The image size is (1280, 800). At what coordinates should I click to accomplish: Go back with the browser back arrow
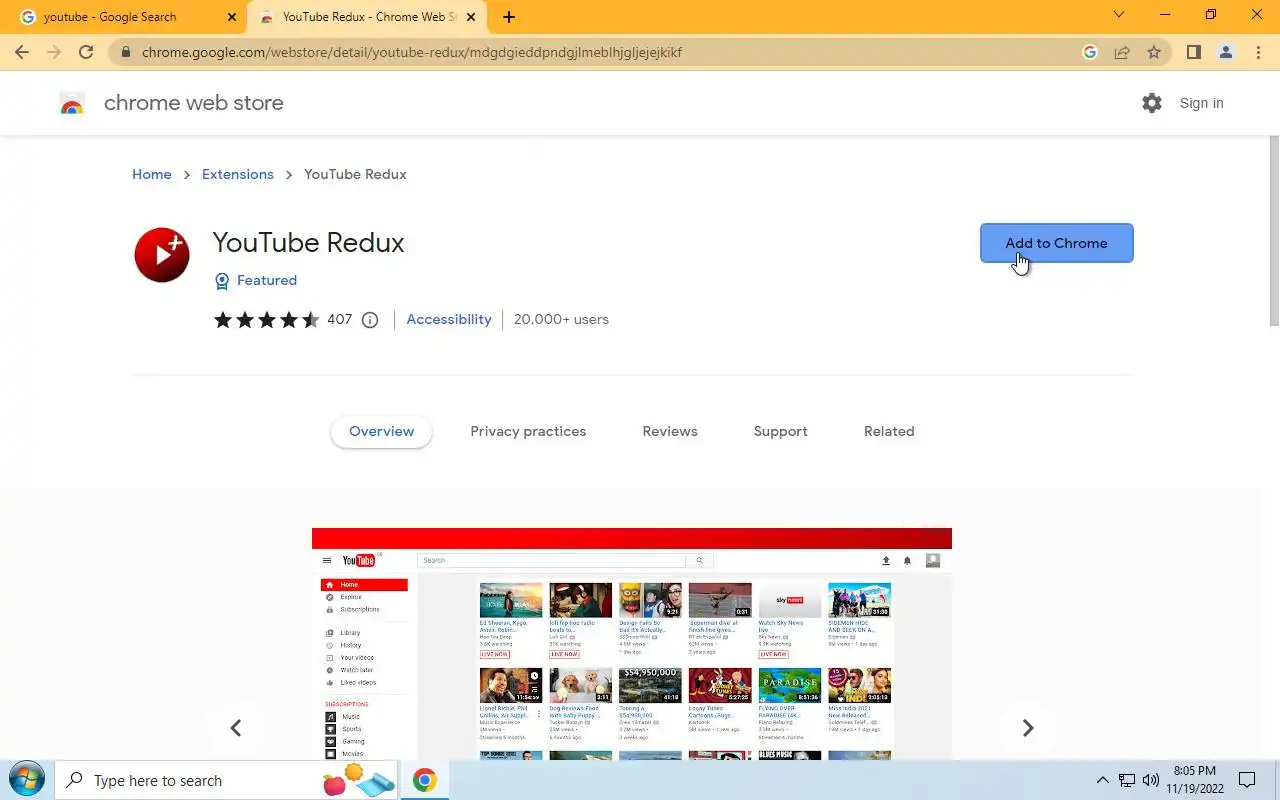(x=22, y=52)
